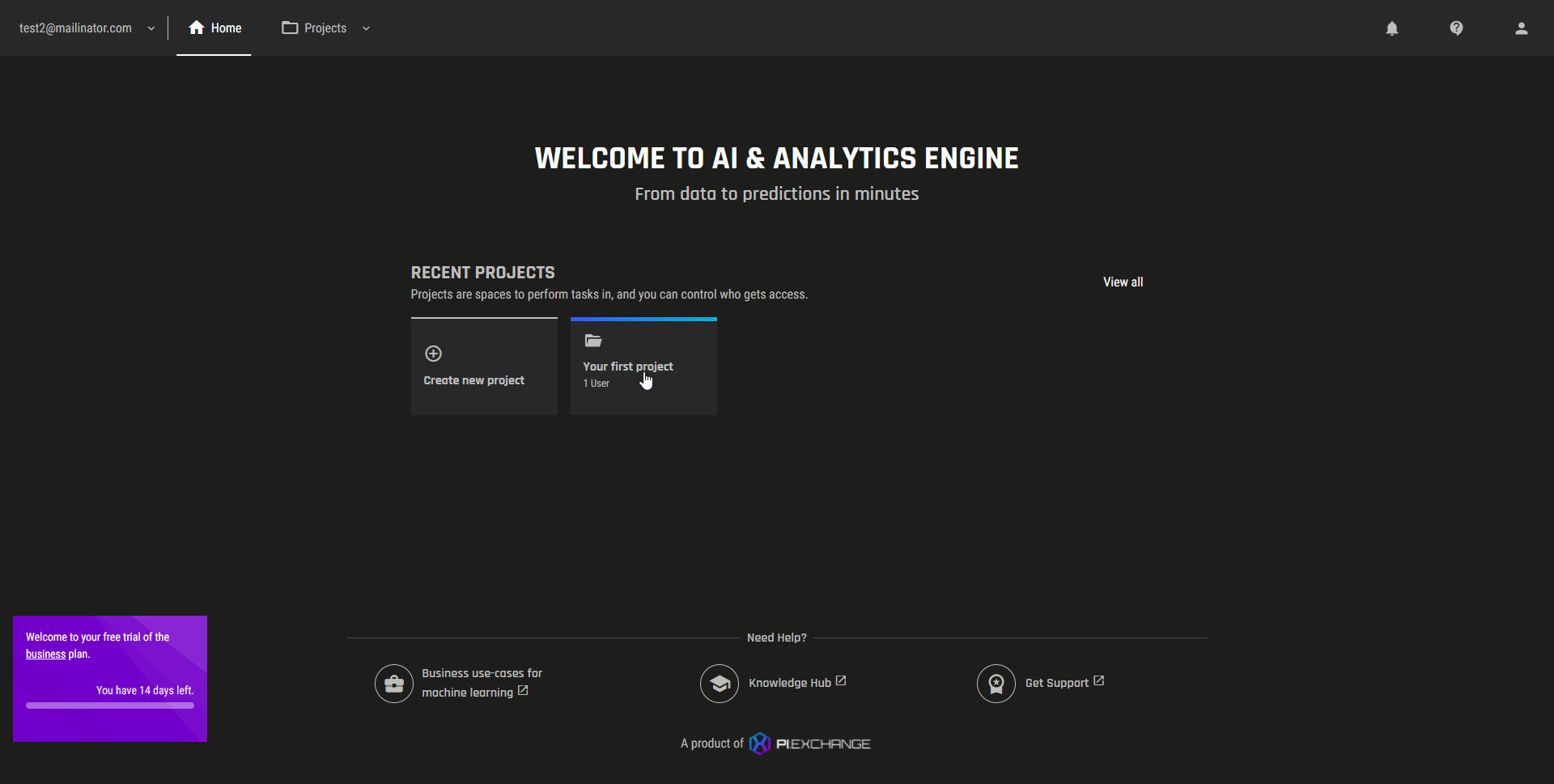
Task: Click the free trial welcome banner
Action: (x=110, y=679)
